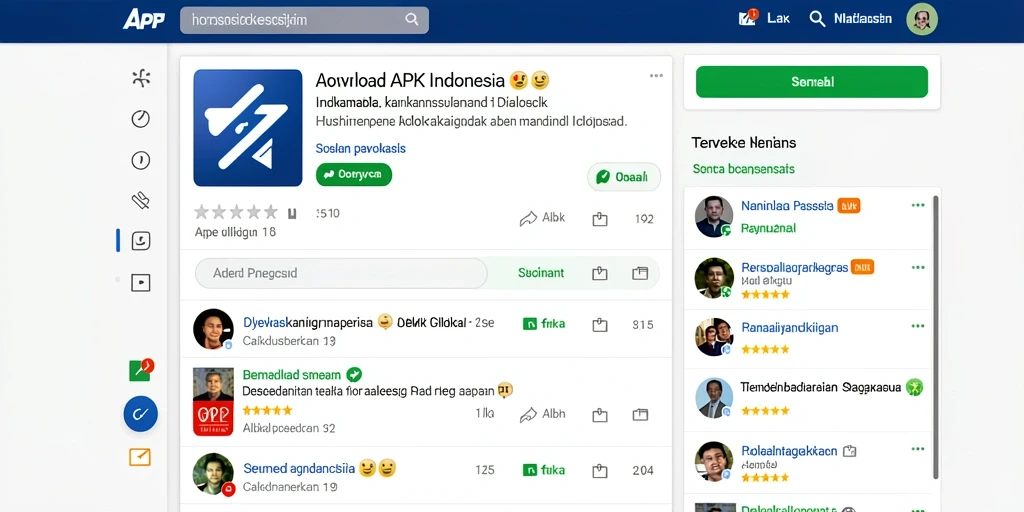Open three-dot menu for Rersoallaqarkegras
Screen dimensions: 1024x512
click(918, 267)
